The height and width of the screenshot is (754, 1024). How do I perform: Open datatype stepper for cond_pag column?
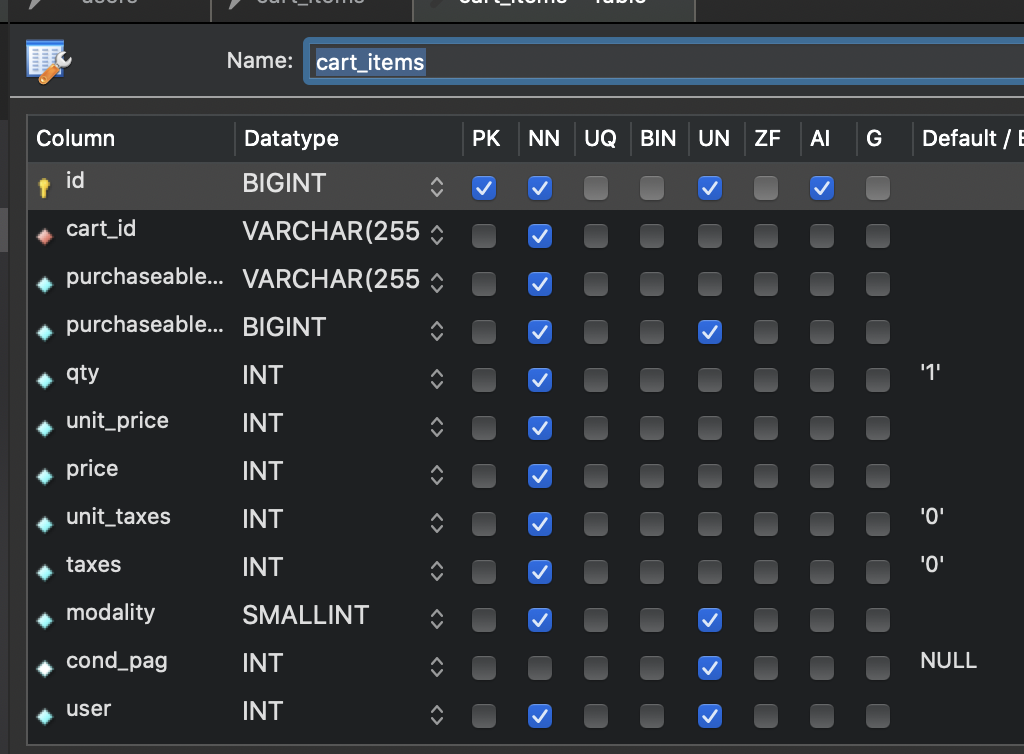tap(437, 667)
